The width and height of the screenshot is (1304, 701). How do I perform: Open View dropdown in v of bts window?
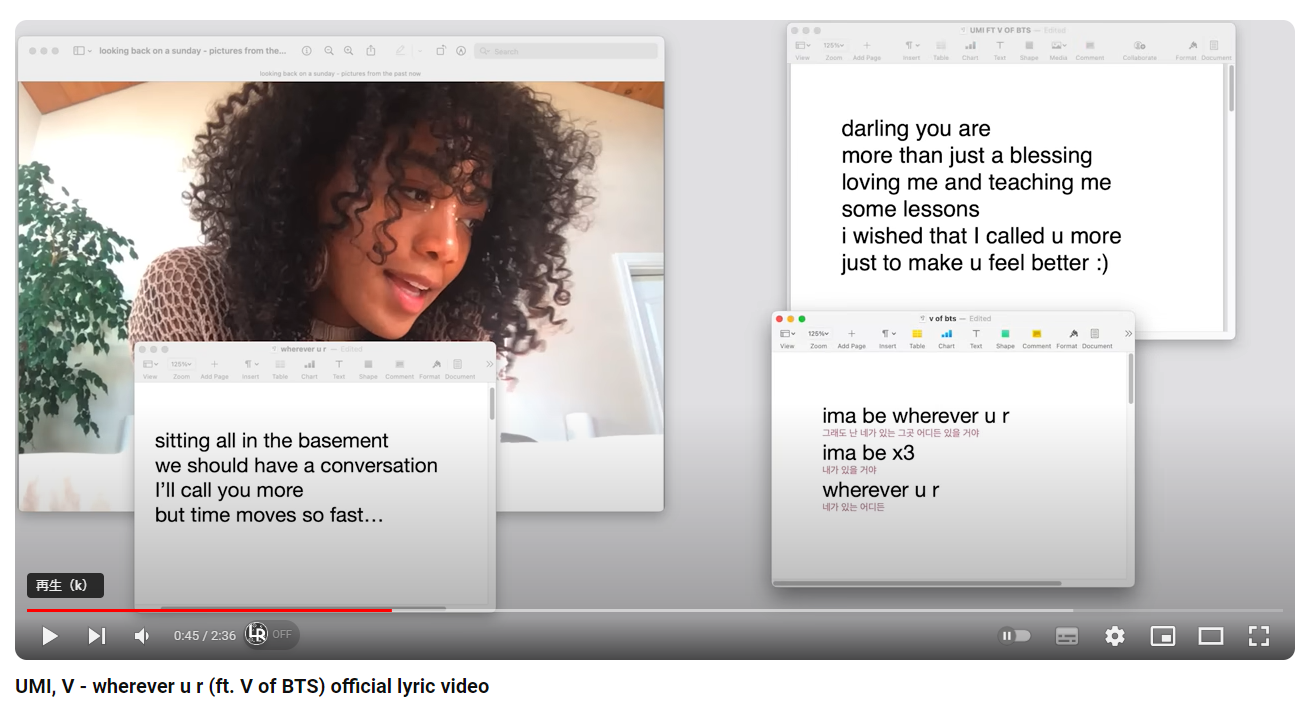787,338
